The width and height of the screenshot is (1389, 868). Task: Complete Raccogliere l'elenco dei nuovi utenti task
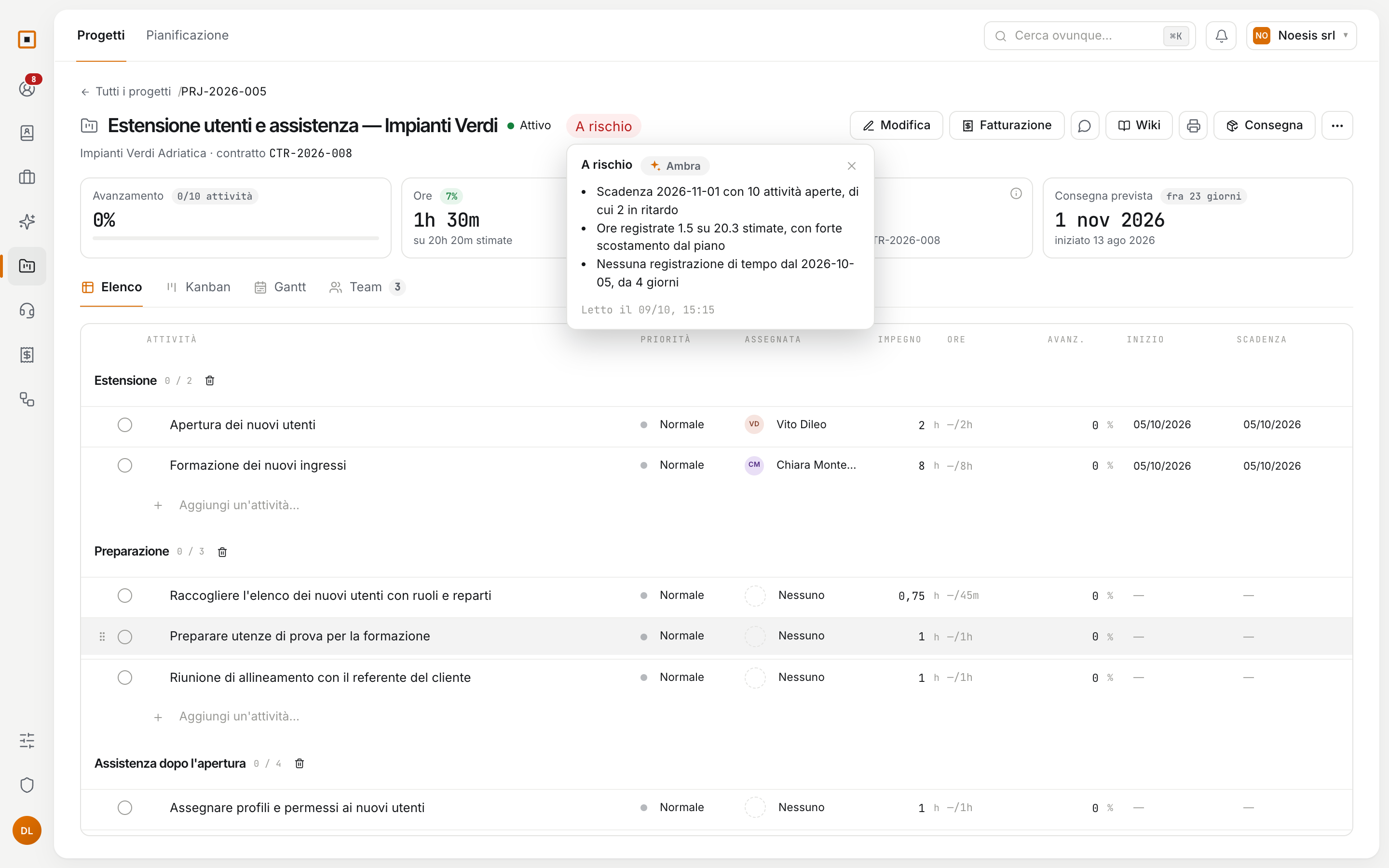(124, 596)
